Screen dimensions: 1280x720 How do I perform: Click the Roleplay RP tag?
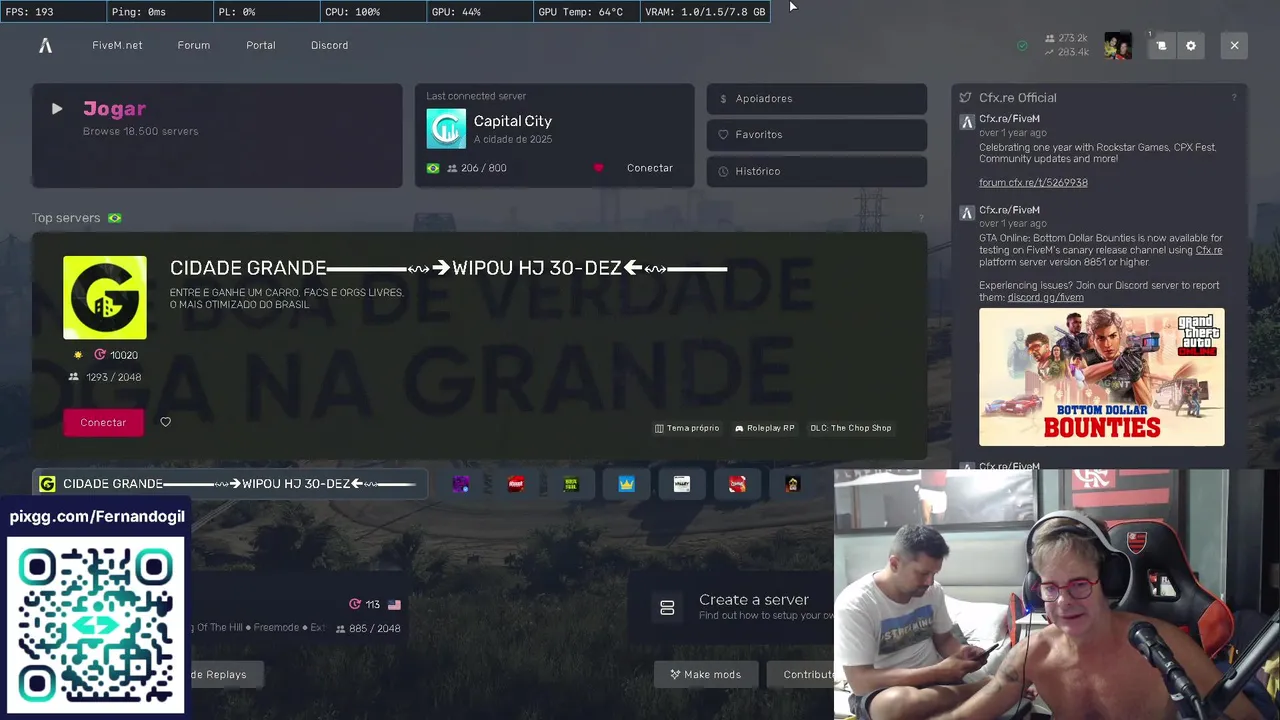(x=764, y=428)
